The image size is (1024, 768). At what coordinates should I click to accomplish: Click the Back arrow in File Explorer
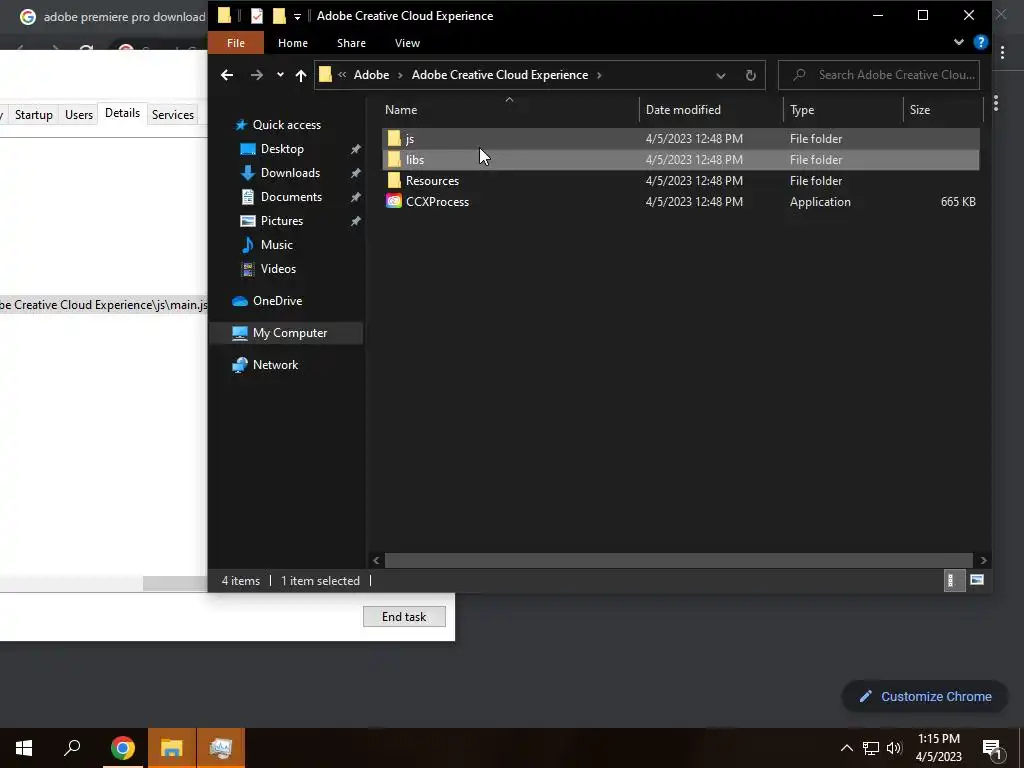(227, 75)
